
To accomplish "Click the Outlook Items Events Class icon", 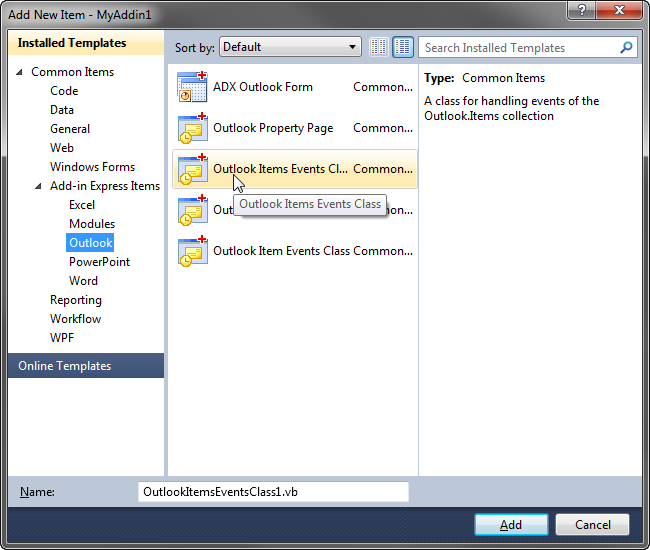I will click(x=192, y=169).
